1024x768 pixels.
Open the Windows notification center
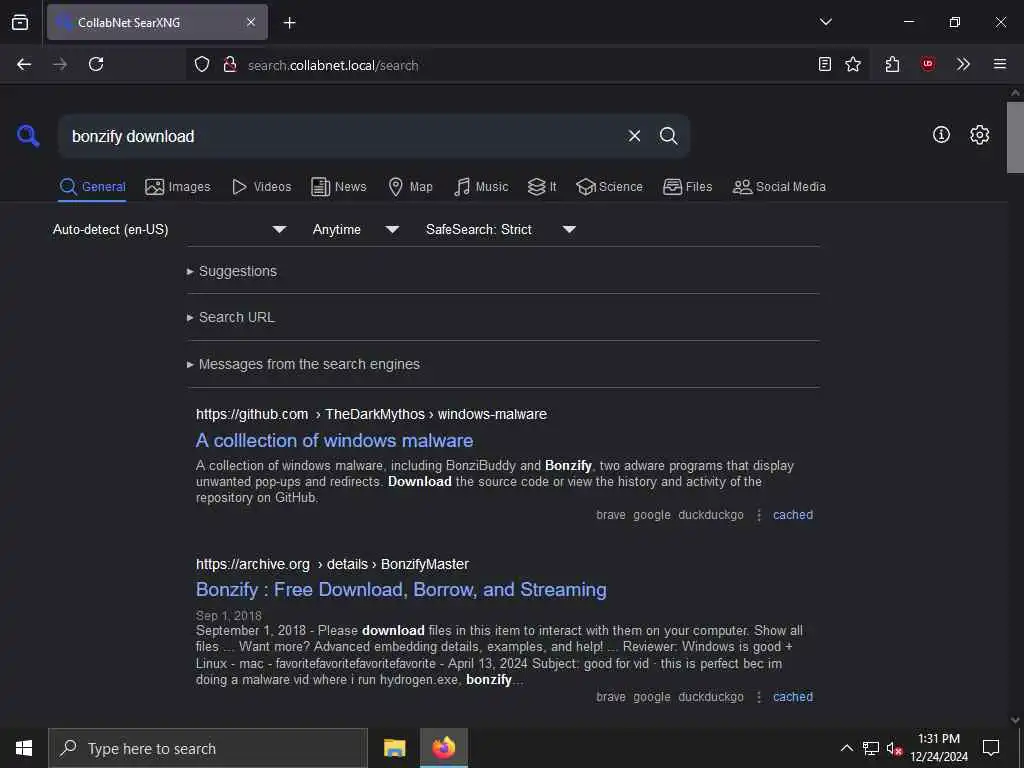[x=991, y=748]
